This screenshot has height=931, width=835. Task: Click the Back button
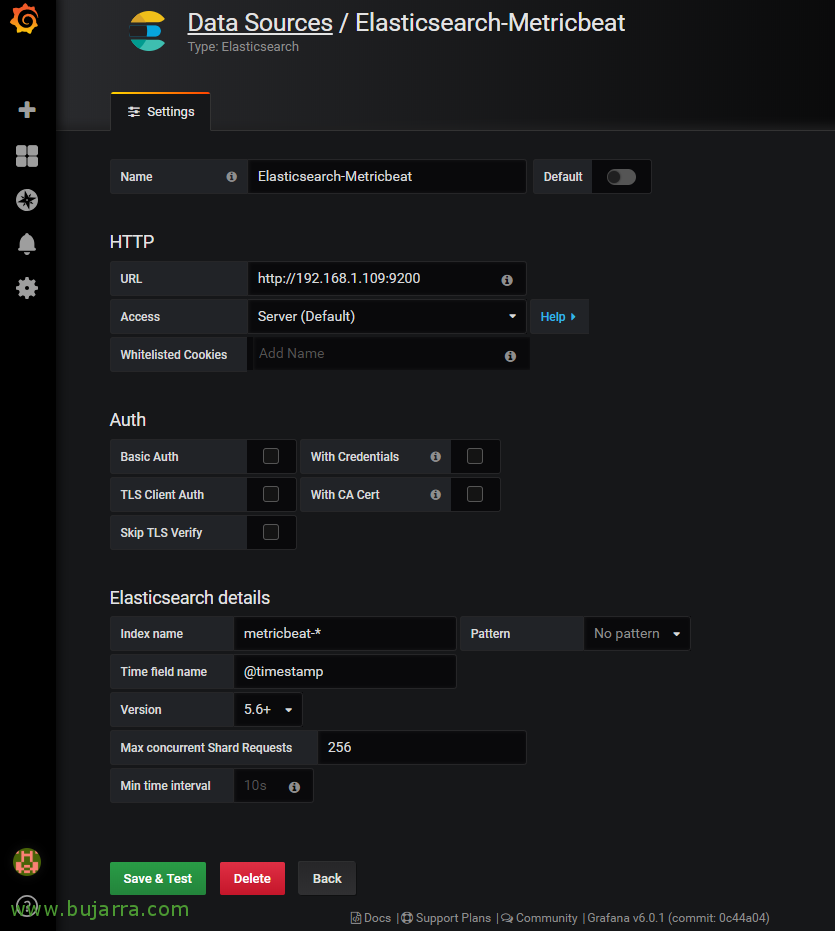327,878
